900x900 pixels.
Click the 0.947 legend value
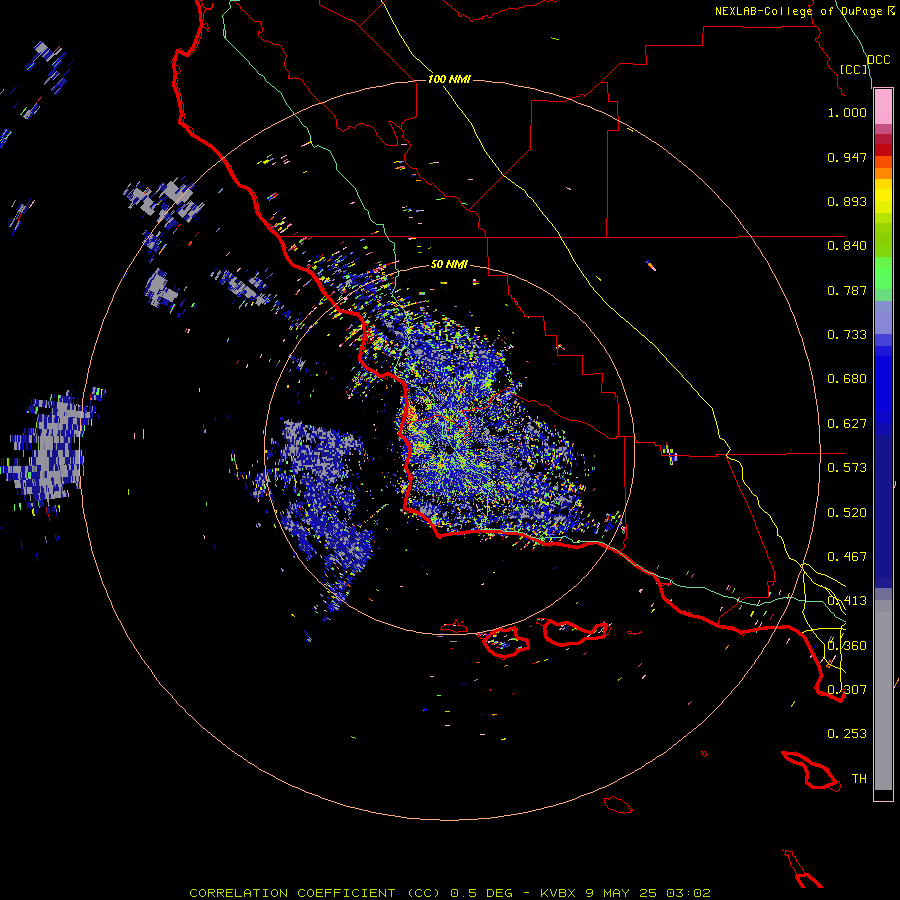click(x=847, y=157)
